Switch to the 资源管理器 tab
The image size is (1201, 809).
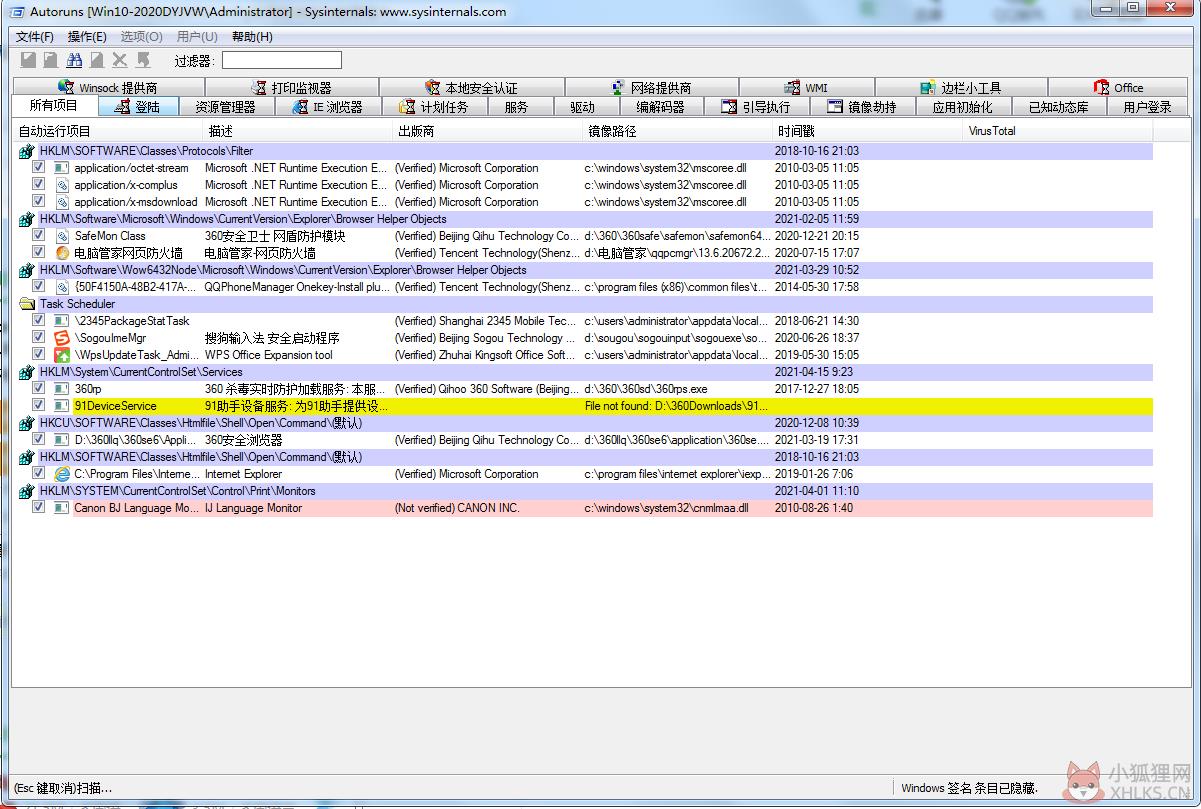coord(225,107)
